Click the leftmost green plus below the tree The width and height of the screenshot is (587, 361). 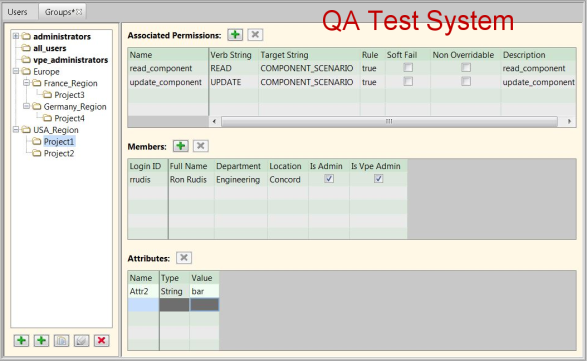point(21,340)
